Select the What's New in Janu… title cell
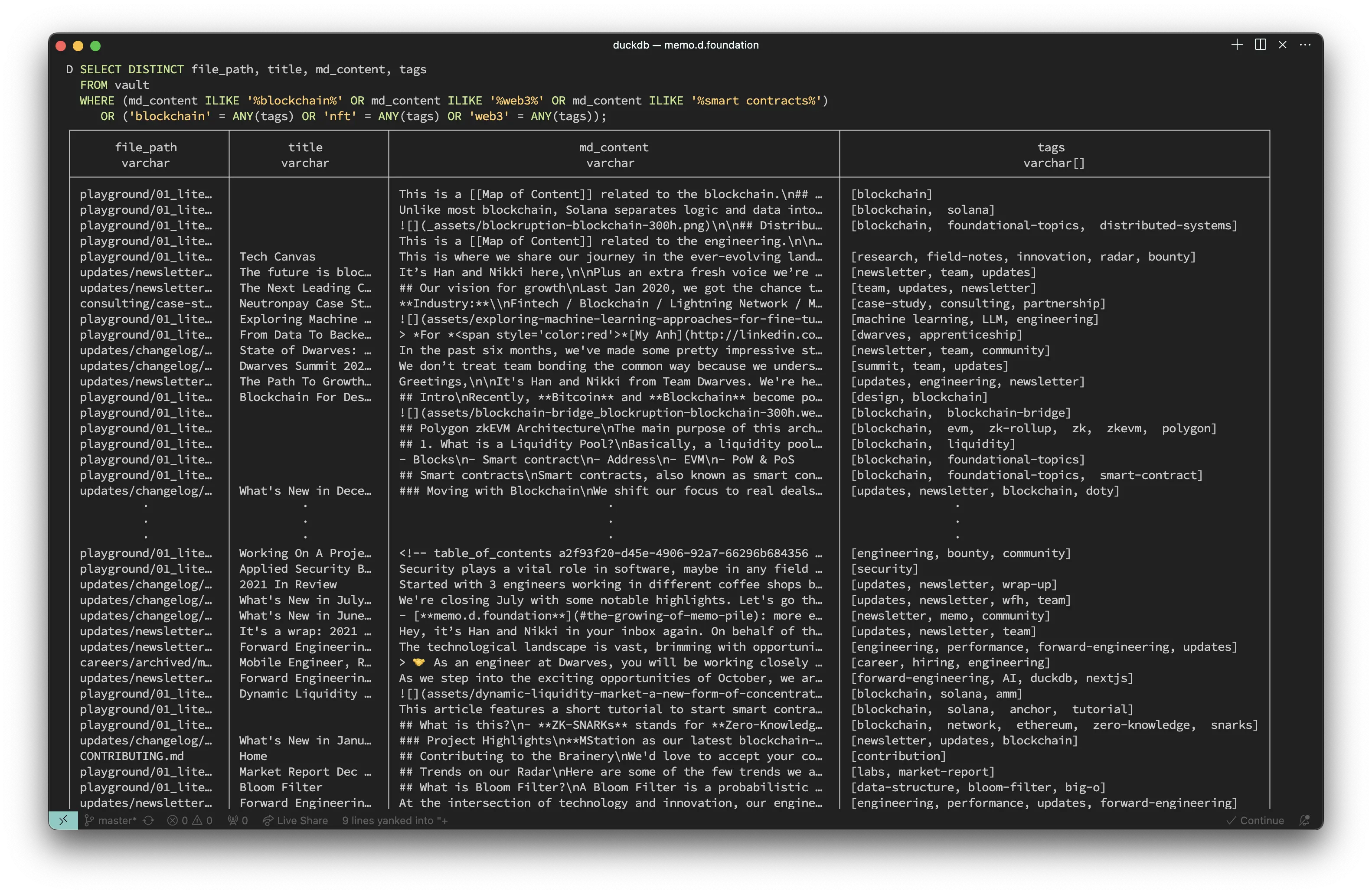The height and width of the screenshot is (894, 1372). click(306, 740)
